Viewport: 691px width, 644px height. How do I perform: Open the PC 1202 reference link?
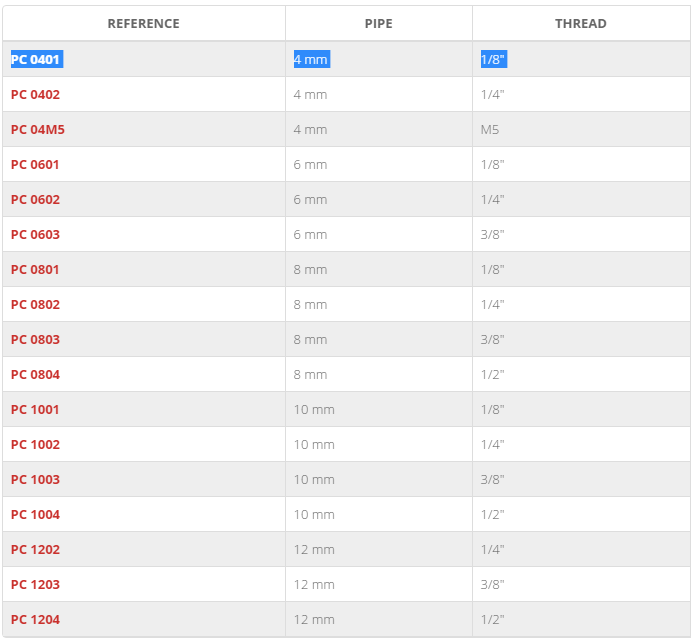[35, 549]
